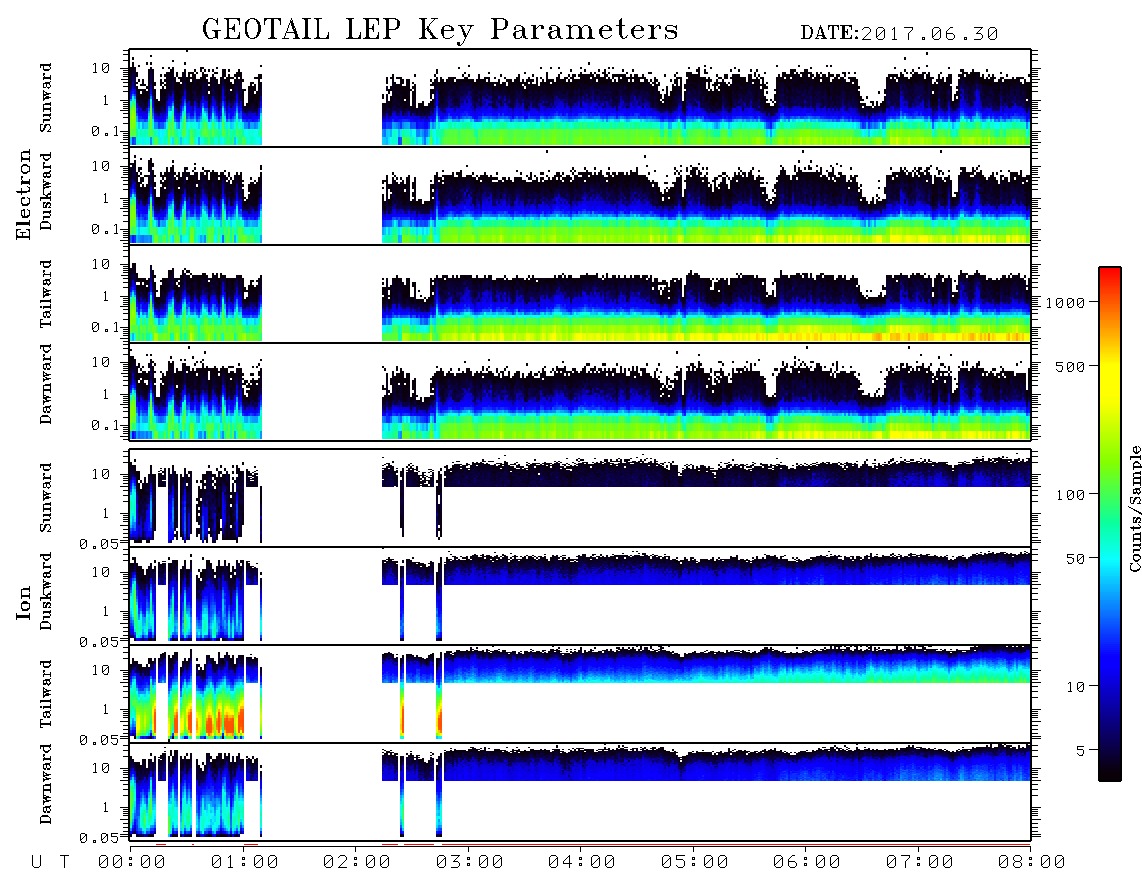Click the 08:00 time tick label
The image size is (1142, 880).
tap(1032, 863)
